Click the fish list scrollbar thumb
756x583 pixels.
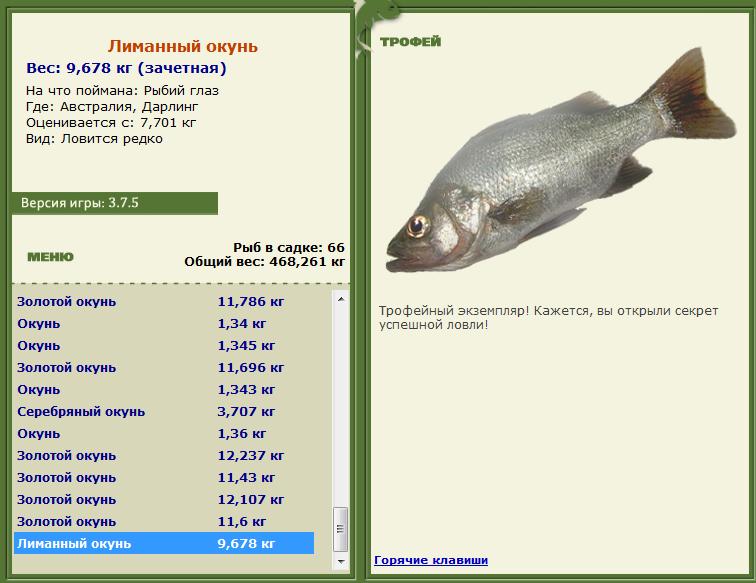341,529
